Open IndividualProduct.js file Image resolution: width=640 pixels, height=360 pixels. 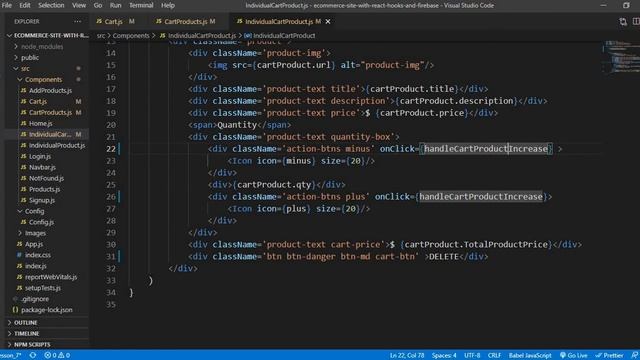[57, 145]
